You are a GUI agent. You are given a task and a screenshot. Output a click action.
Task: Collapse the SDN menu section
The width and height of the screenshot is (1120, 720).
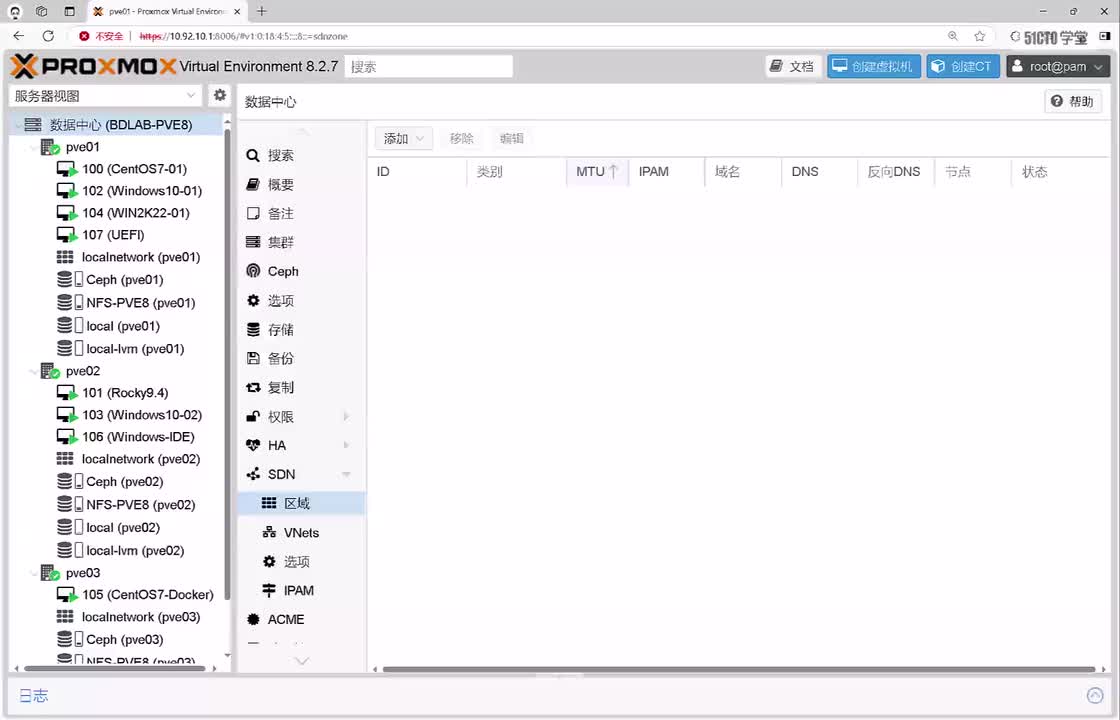pos(346,475)
